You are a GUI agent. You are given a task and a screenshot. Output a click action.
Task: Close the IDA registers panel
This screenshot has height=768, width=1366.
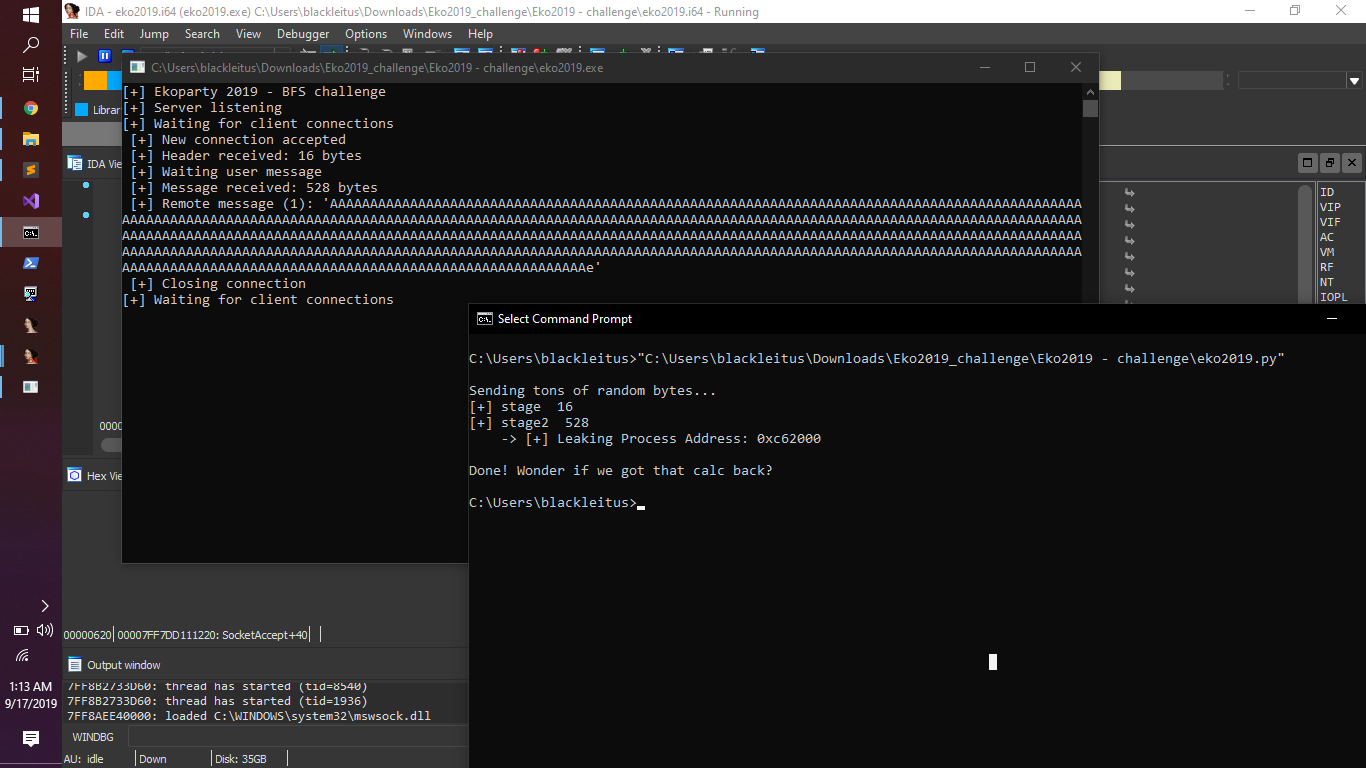tap(1351, 162)
